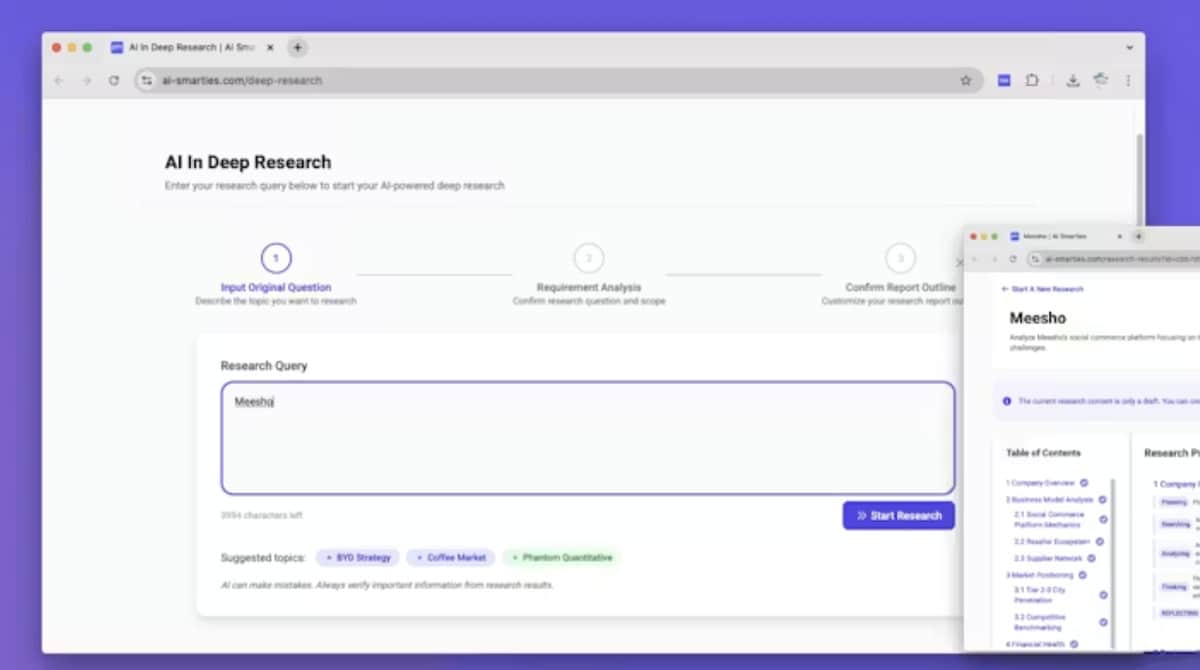Viewport: 1200px width, 670px height.
Task: Click the Start Research button
Action: coord(898,515)
